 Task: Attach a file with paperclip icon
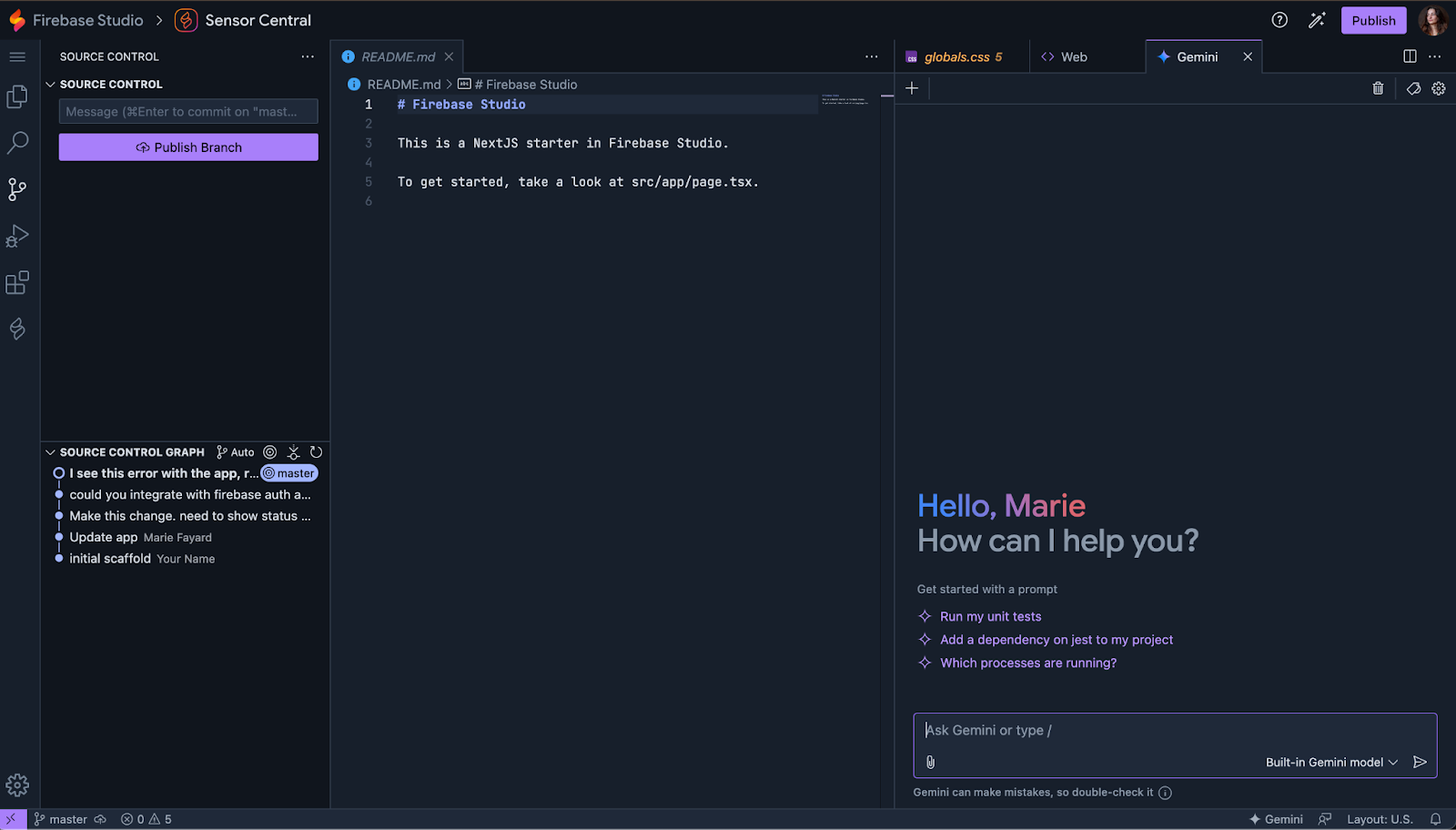point(930,762)
